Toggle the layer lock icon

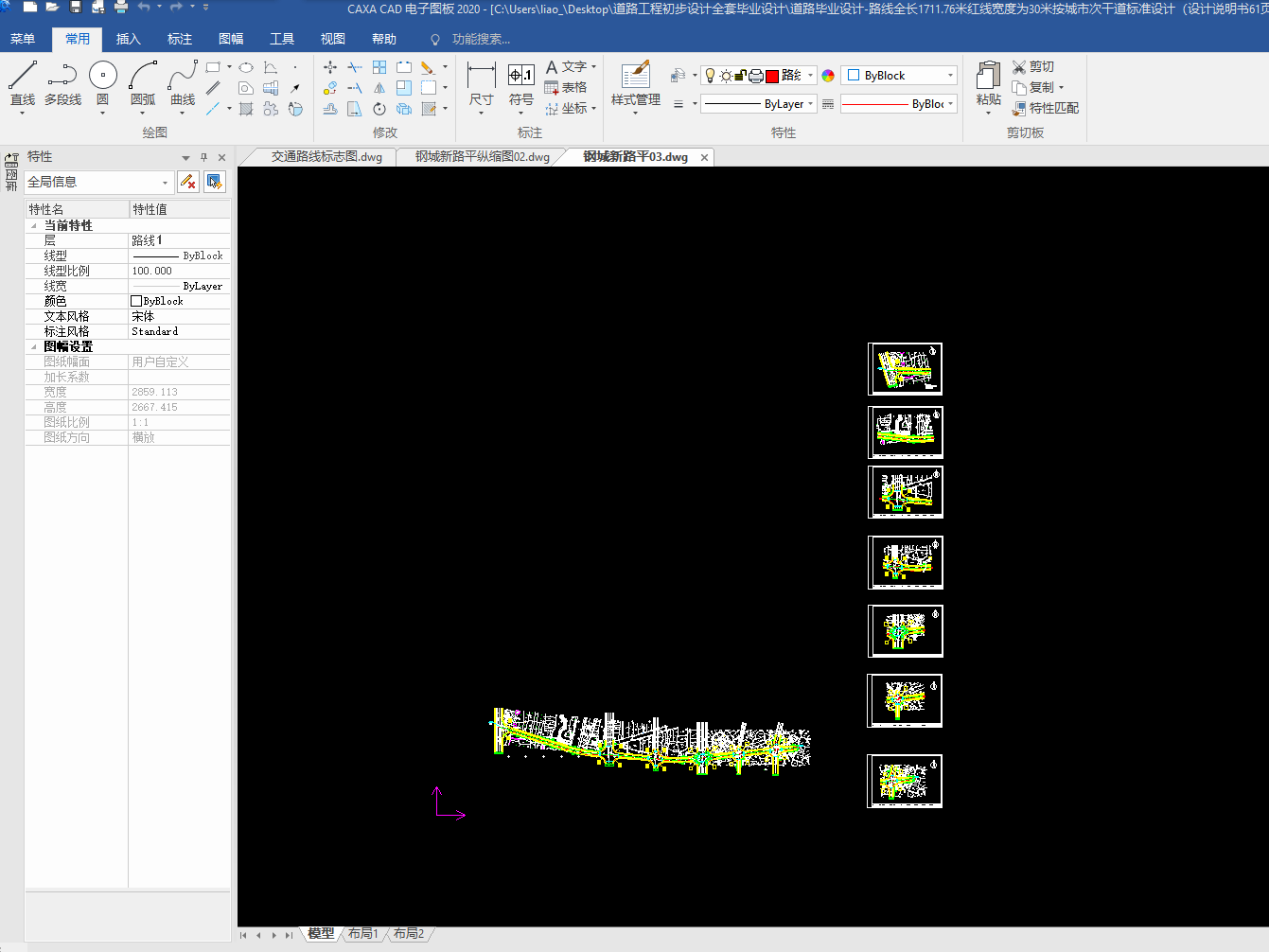pos(741,76)
